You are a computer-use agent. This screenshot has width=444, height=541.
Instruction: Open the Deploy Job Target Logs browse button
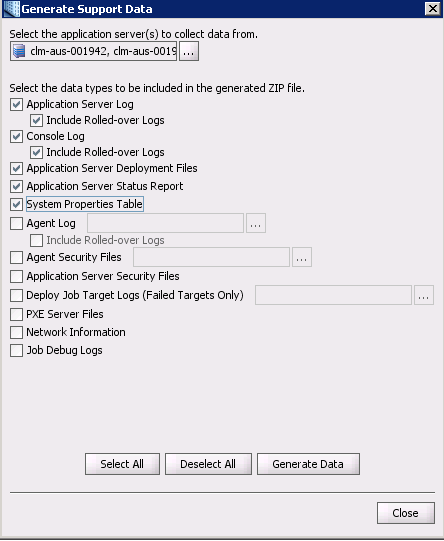click(x=424, y=295)
